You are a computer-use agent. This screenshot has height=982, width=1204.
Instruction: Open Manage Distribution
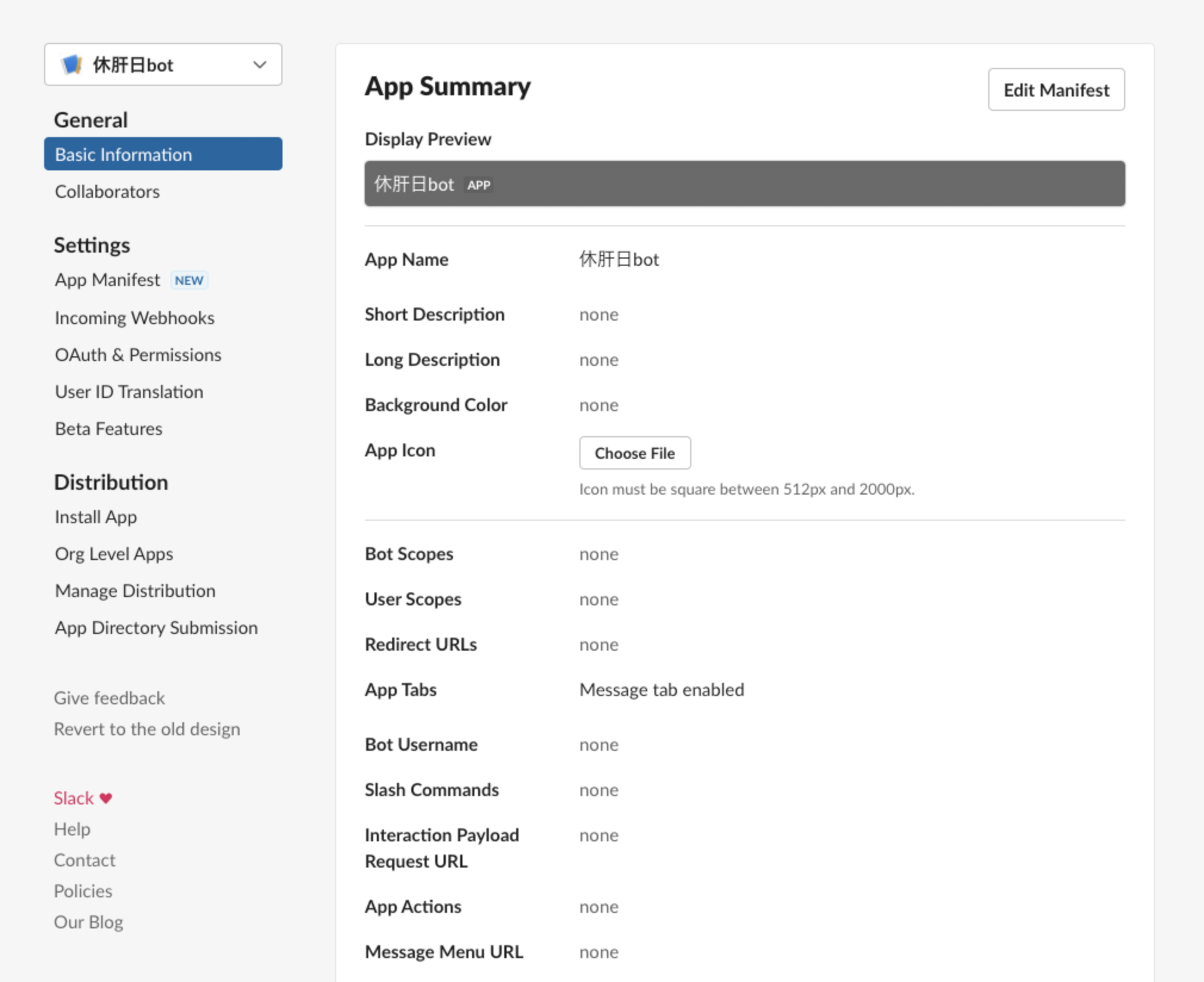(x=135, y=591)
